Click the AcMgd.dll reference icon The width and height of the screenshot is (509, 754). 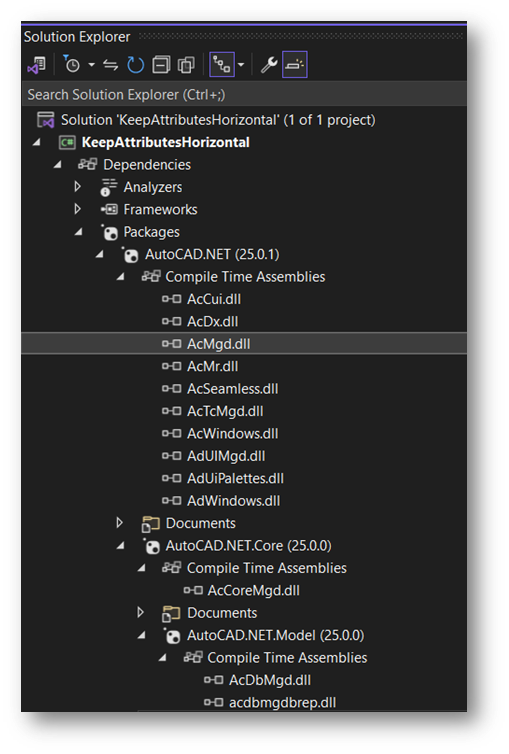172,344
